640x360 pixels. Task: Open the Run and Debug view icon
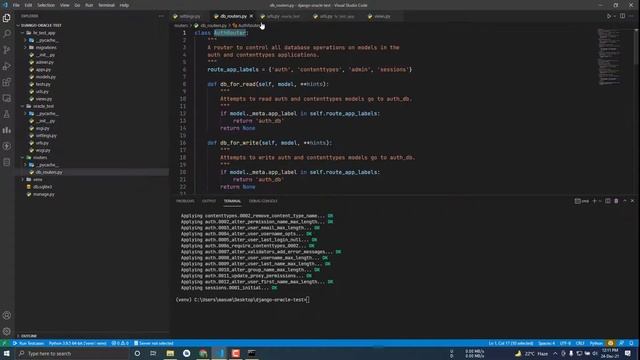7,66
